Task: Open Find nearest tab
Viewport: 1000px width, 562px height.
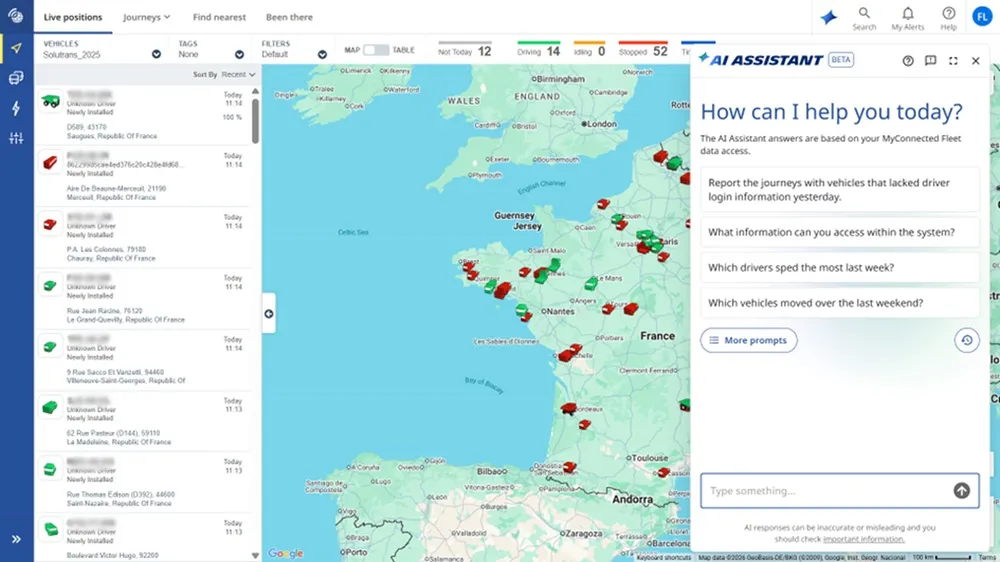Action: (x=219, y=17)
